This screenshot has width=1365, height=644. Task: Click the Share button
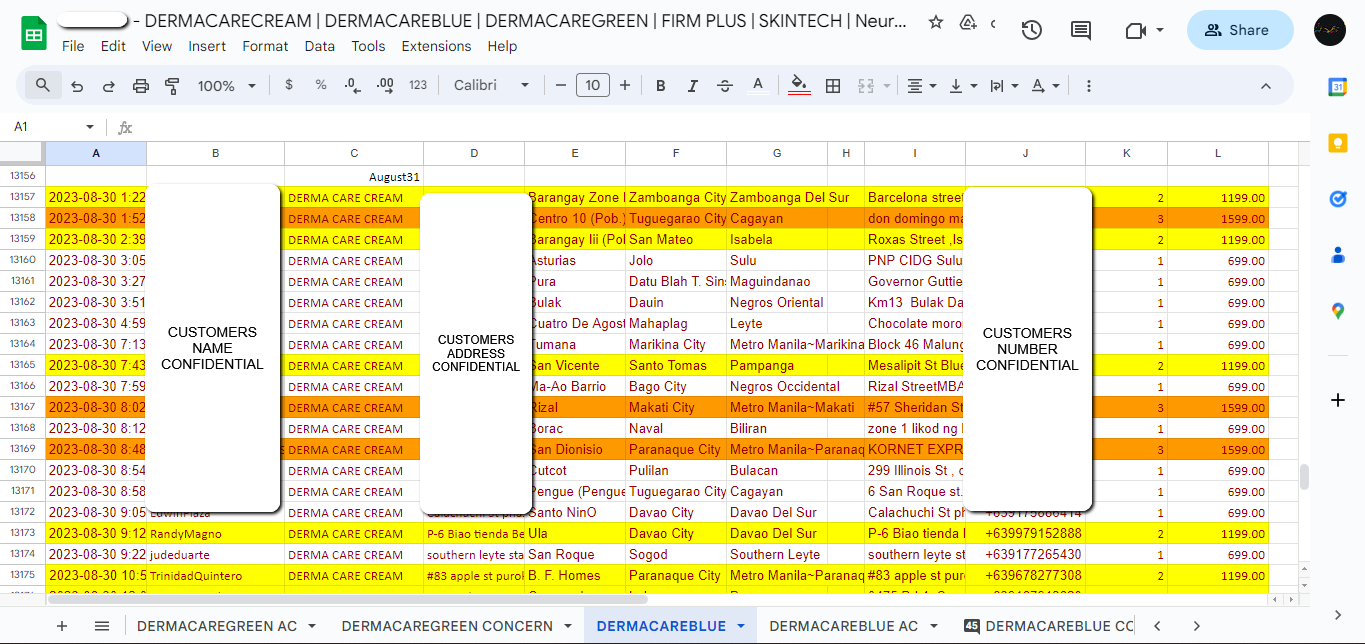tap(1240, 30)
